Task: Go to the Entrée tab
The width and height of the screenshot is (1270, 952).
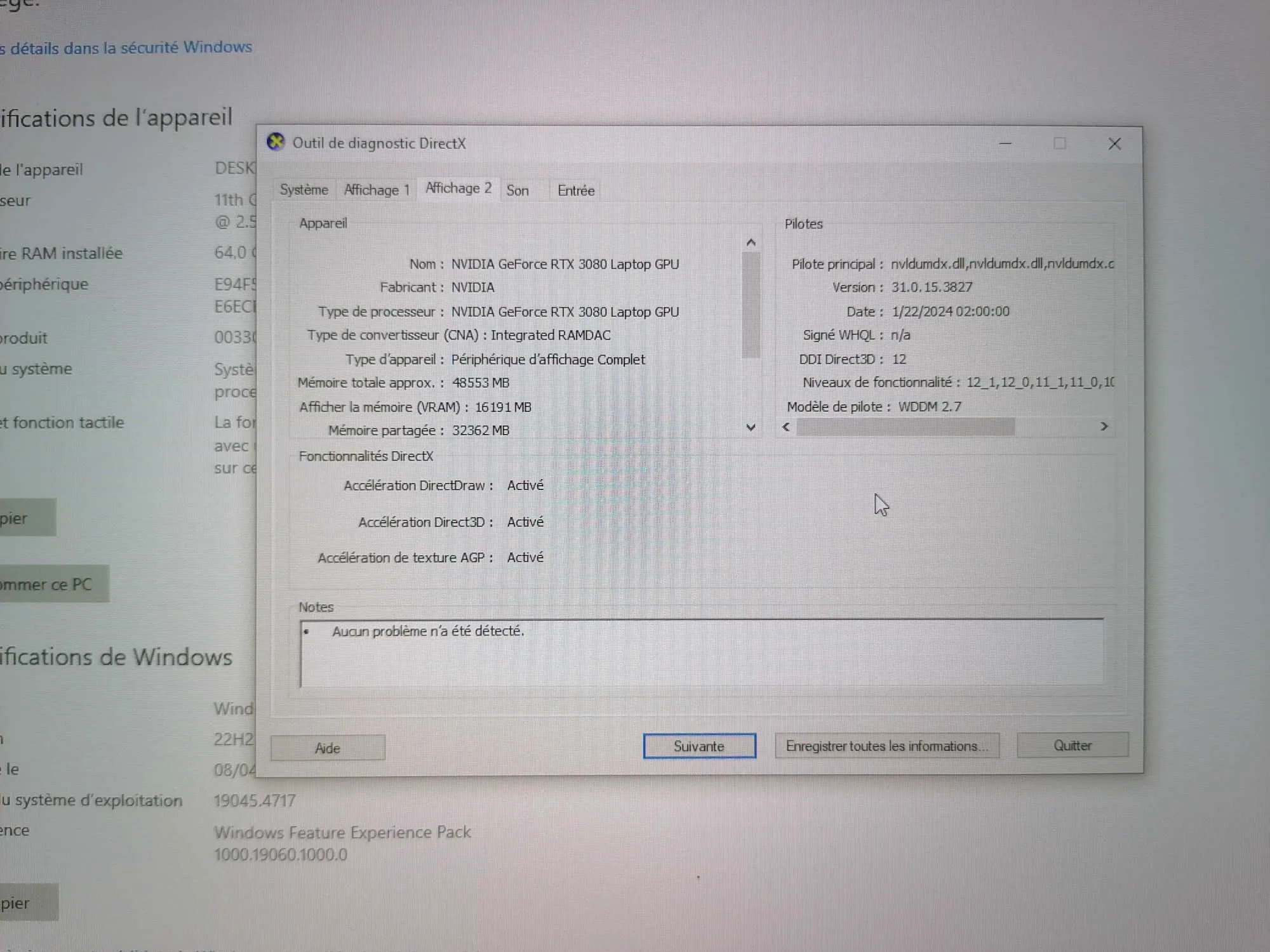Action: [x=576, y=190]
